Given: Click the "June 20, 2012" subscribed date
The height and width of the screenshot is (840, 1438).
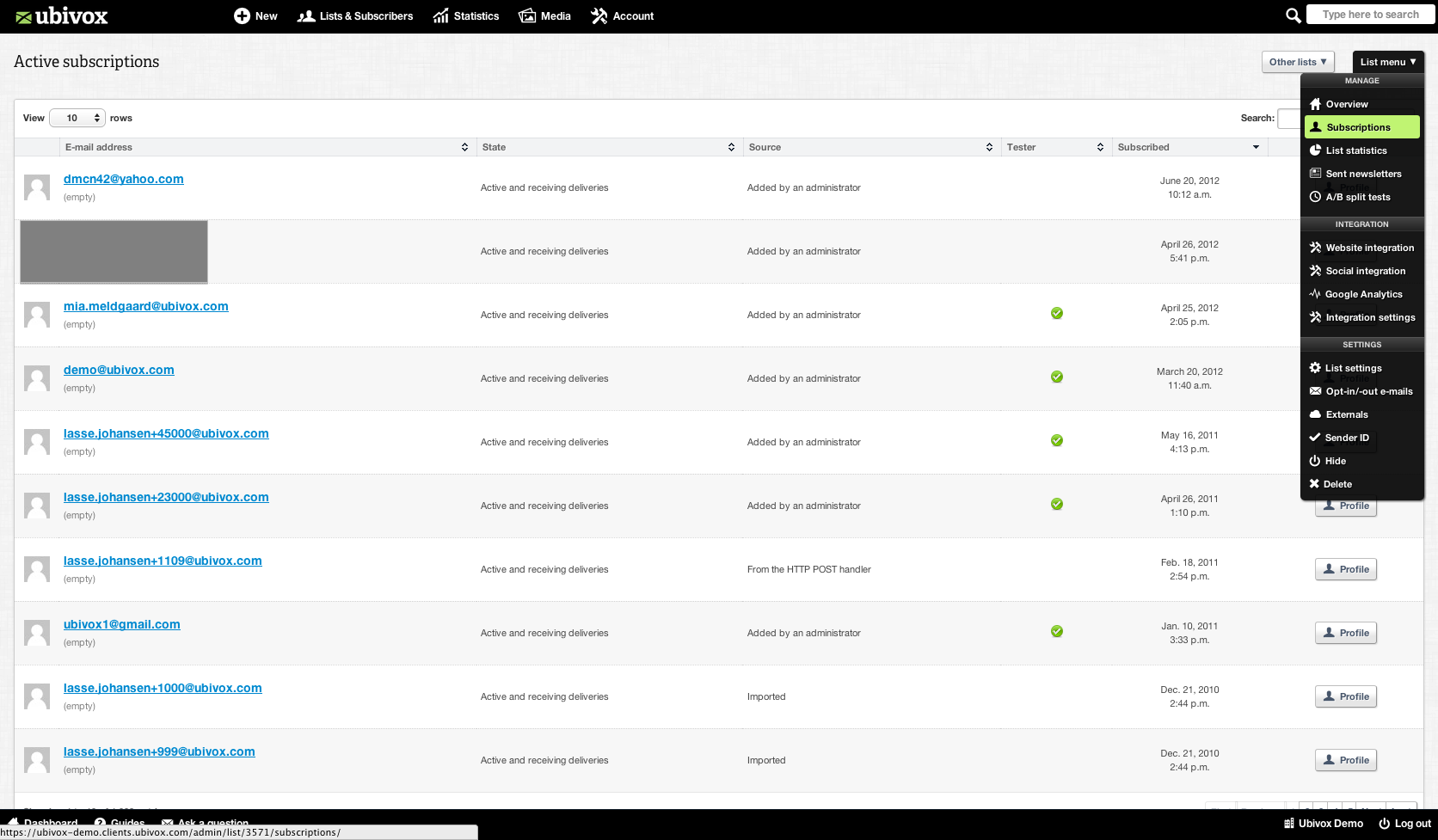Looking at the screenshot, I should pos(1189,181).
